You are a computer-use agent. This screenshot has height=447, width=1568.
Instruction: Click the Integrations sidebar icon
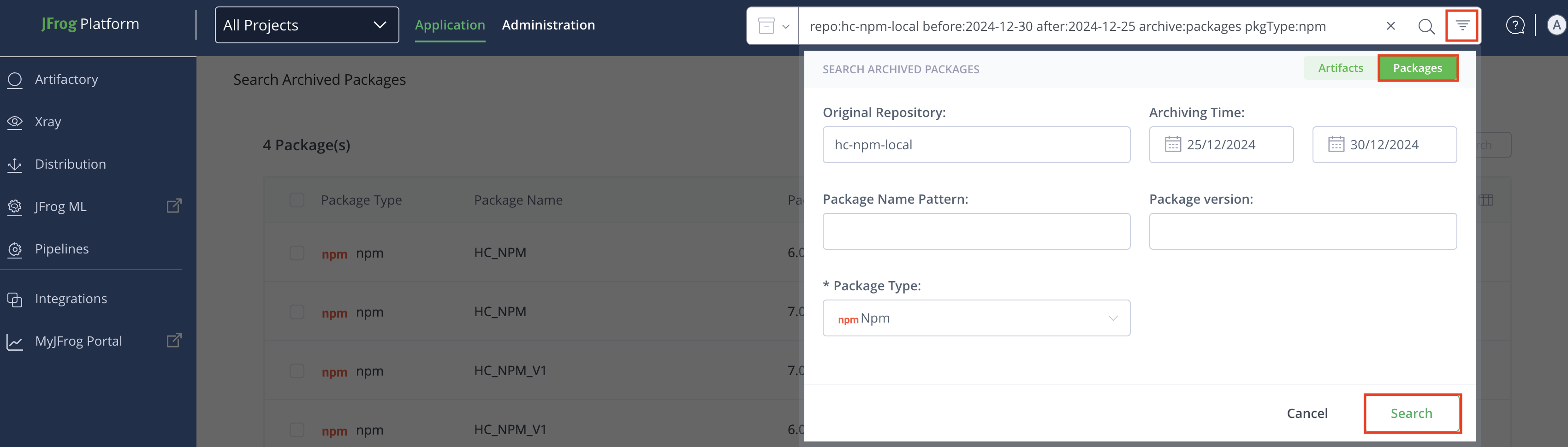click(15, 299)
